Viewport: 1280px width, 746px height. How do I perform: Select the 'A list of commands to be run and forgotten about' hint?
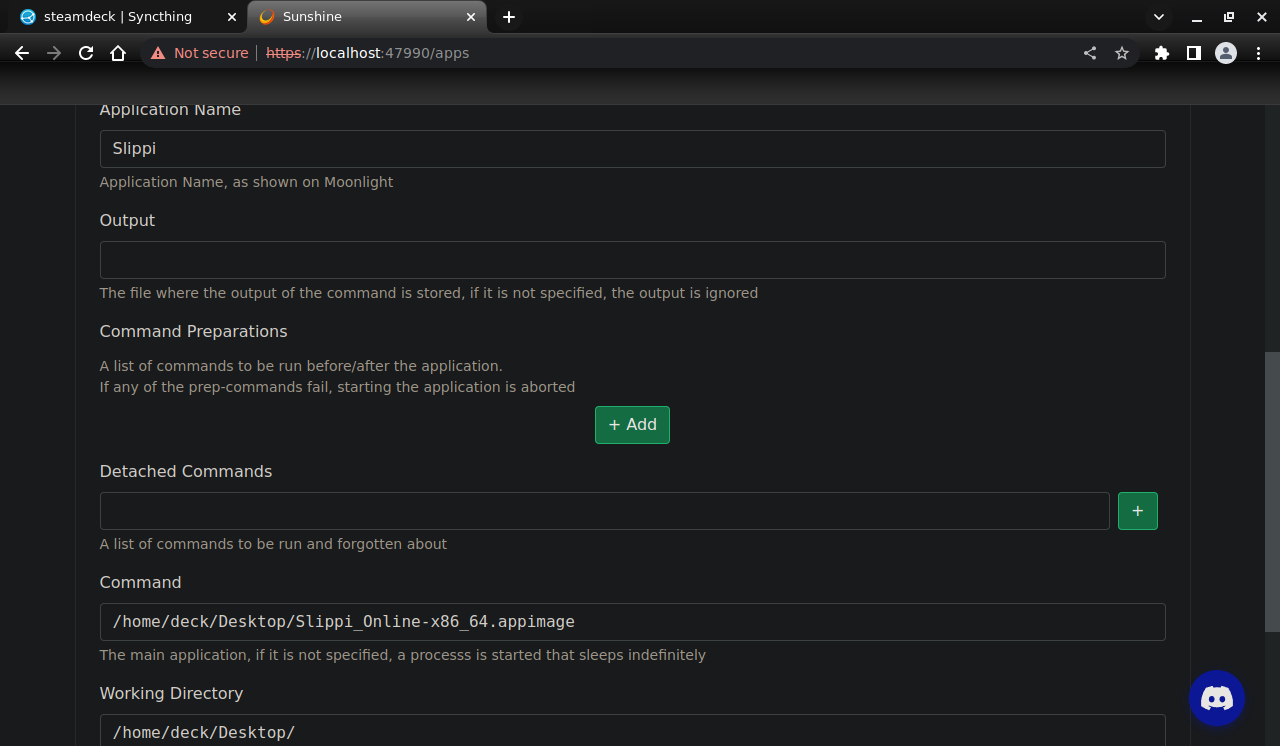pyautogui.click(x=273, y=544)
